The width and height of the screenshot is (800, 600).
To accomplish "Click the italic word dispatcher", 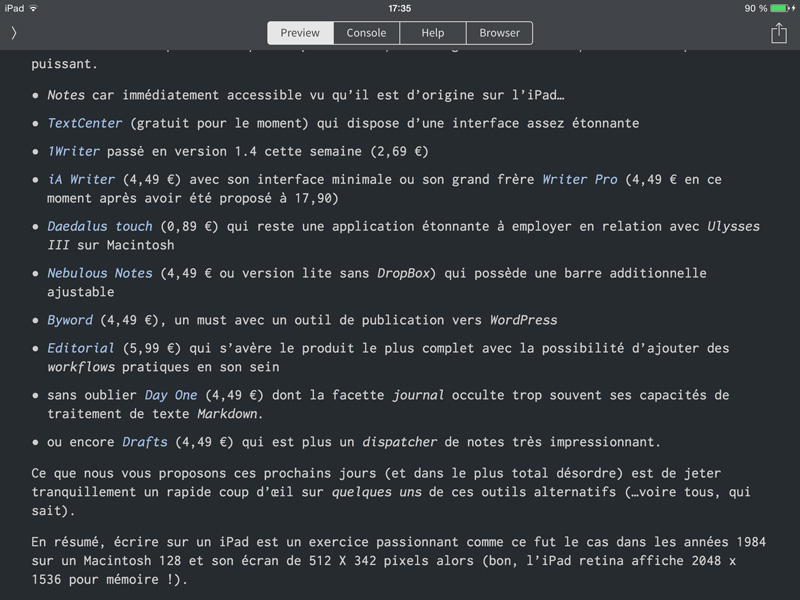I will point(399,442).
